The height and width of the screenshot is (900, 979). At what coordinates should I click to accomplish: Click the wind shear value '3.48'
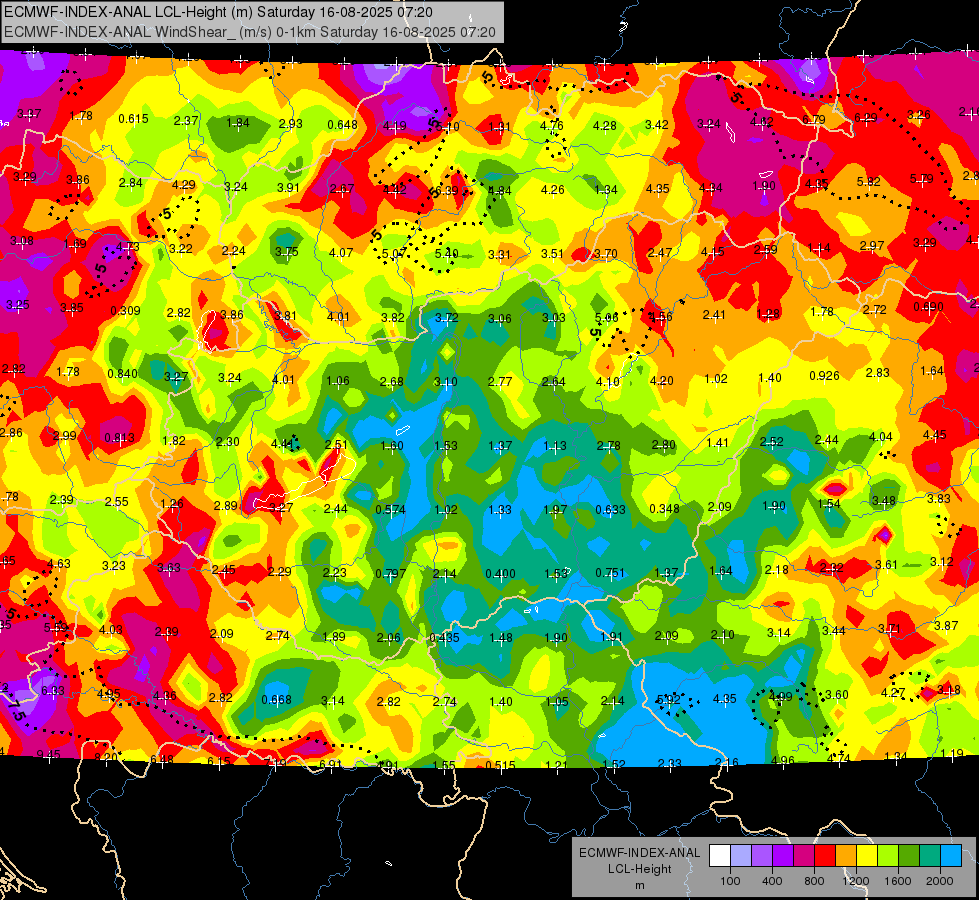pos(883,501)
